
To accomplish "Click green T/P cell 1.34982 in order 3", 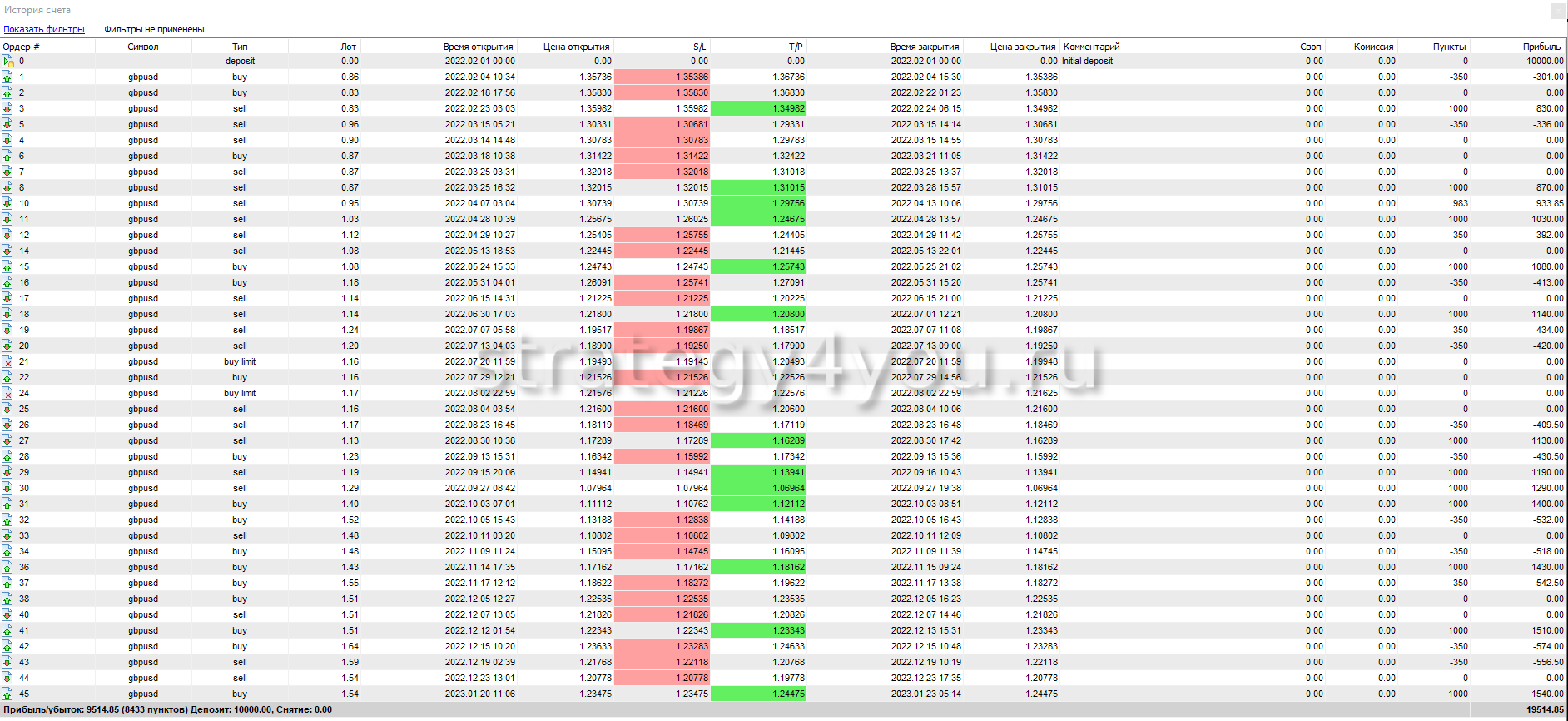I will 758,109.
